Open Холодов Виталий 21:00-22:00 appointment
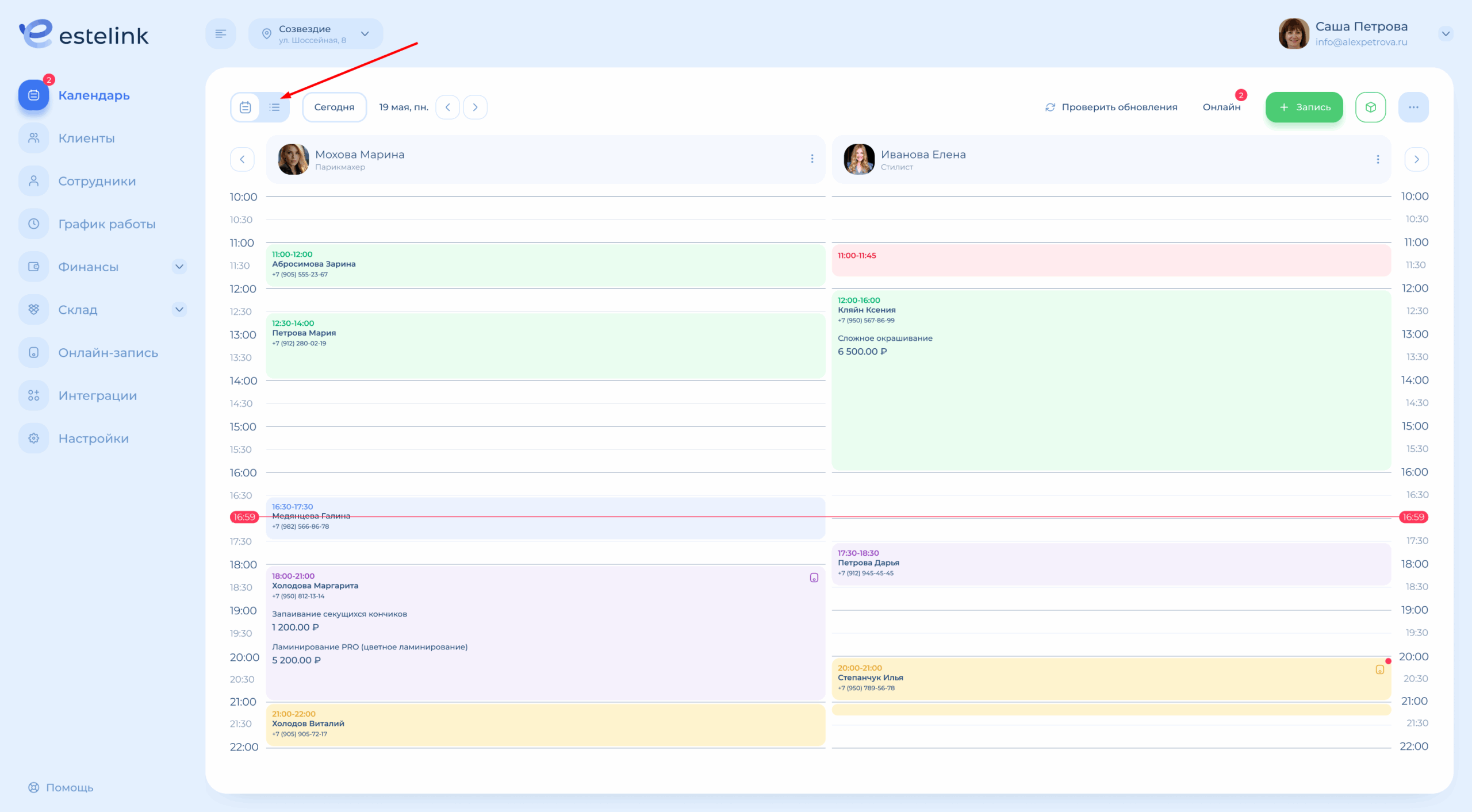 pyautogui.click(x=545, y=725)
